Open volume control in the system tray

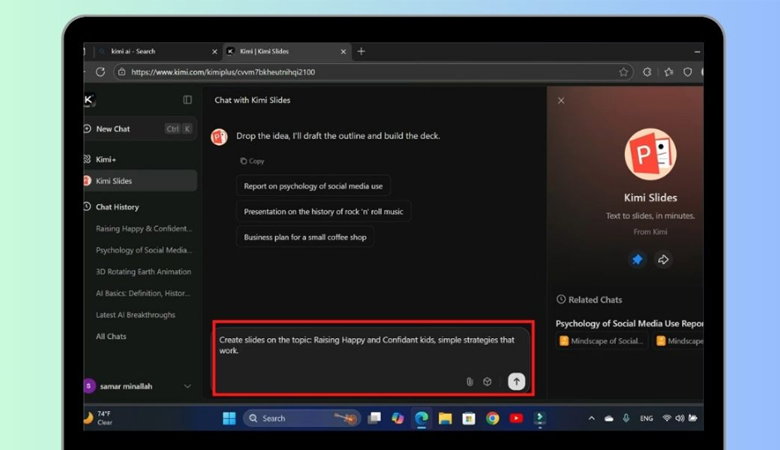pos(680,418)
